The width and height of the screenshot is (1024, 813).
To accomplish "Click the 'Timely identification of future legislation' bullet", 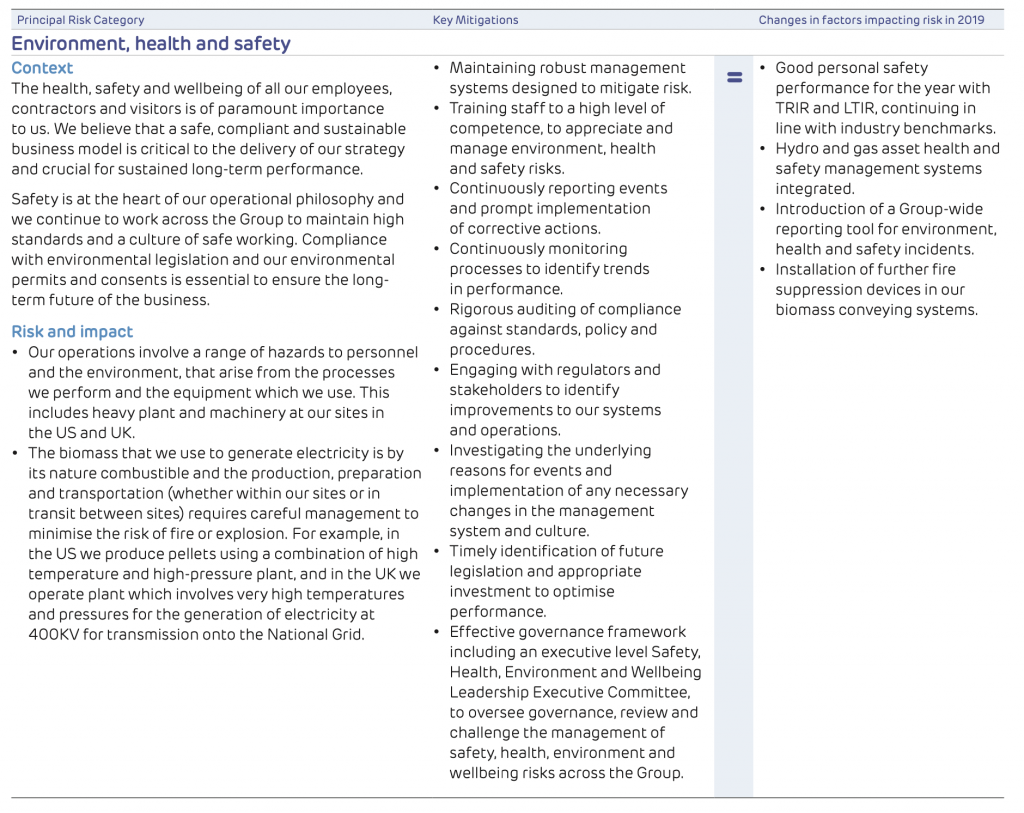I will [553, 581].
